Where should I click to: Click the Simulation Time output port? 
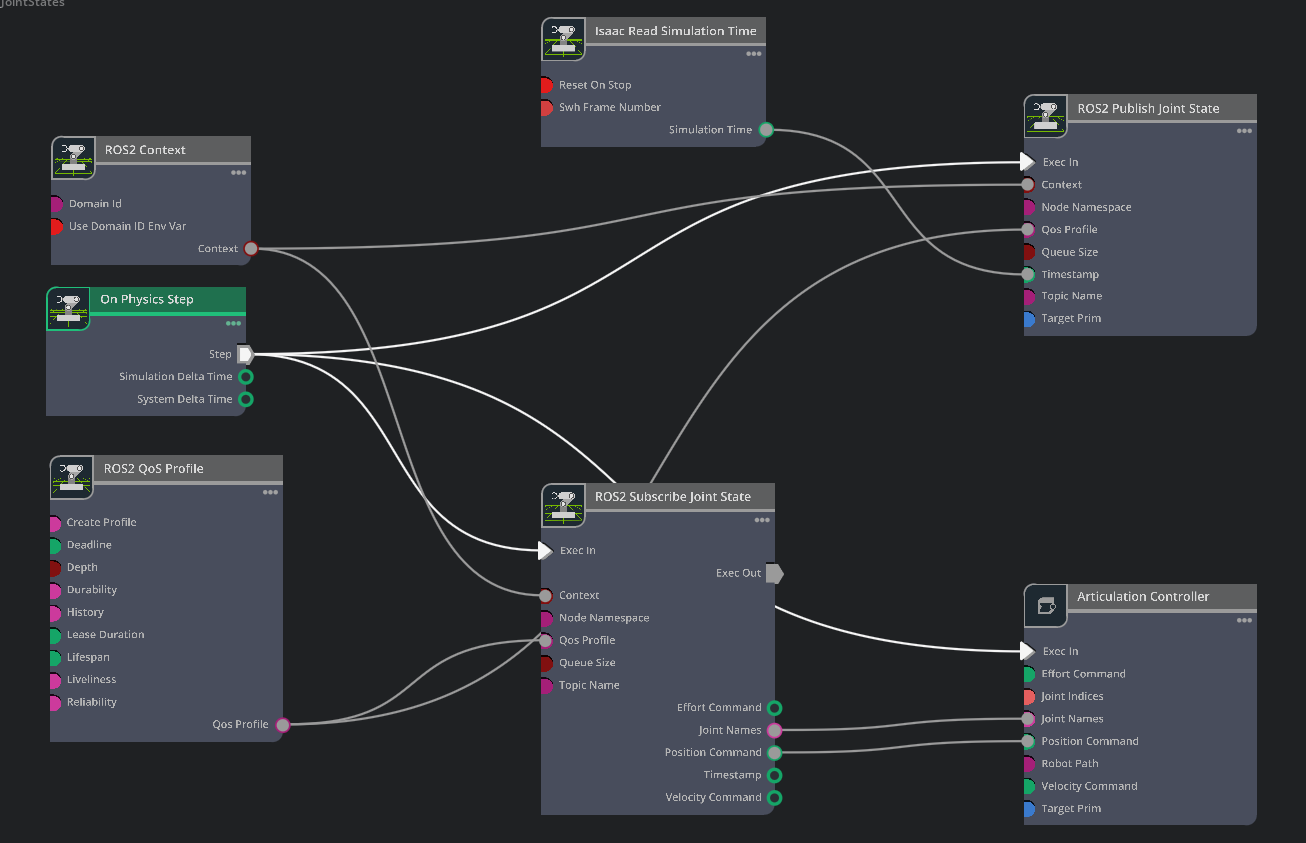point(766,130)
